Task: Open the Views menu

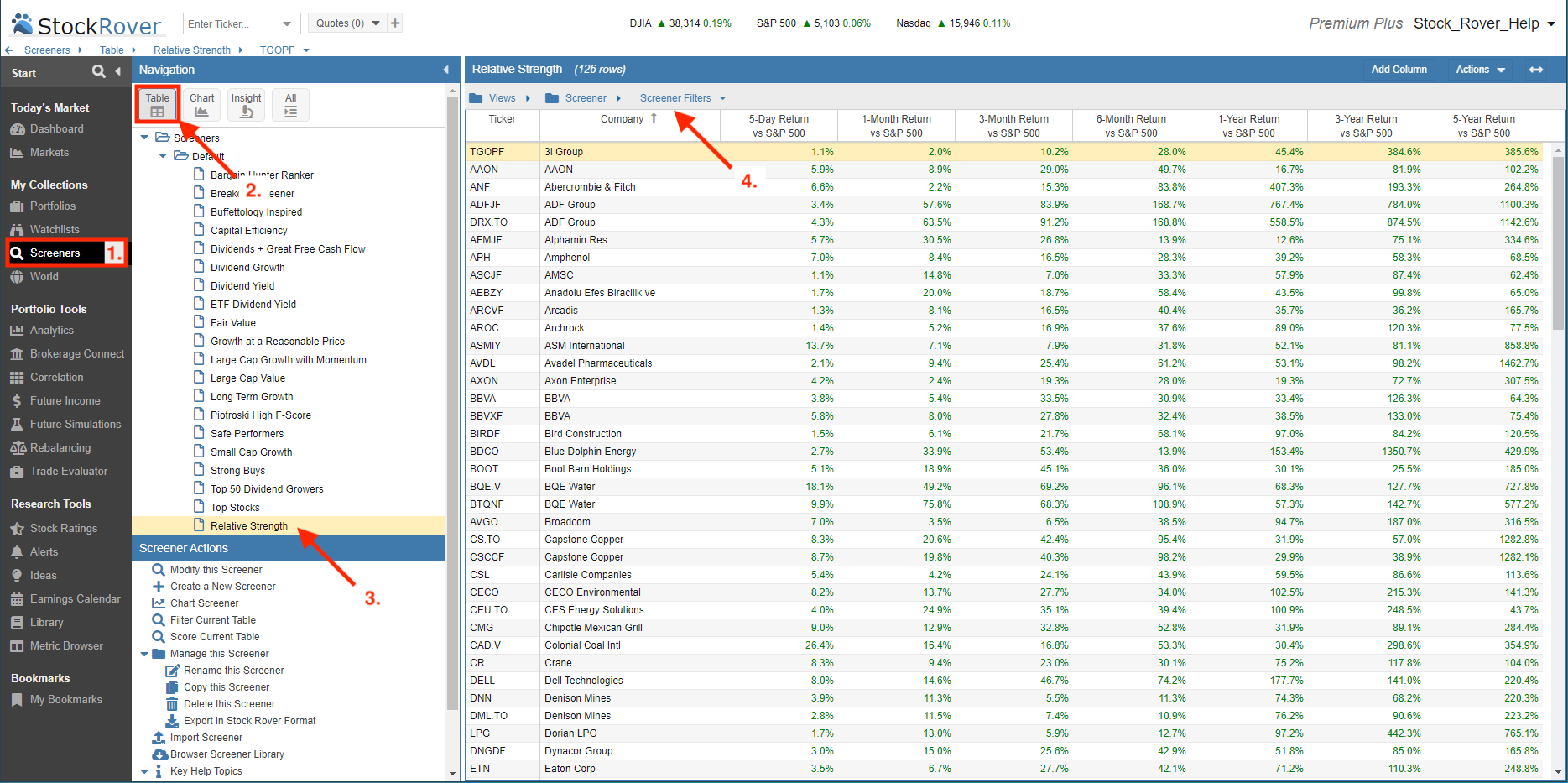Action: point(500,98)
